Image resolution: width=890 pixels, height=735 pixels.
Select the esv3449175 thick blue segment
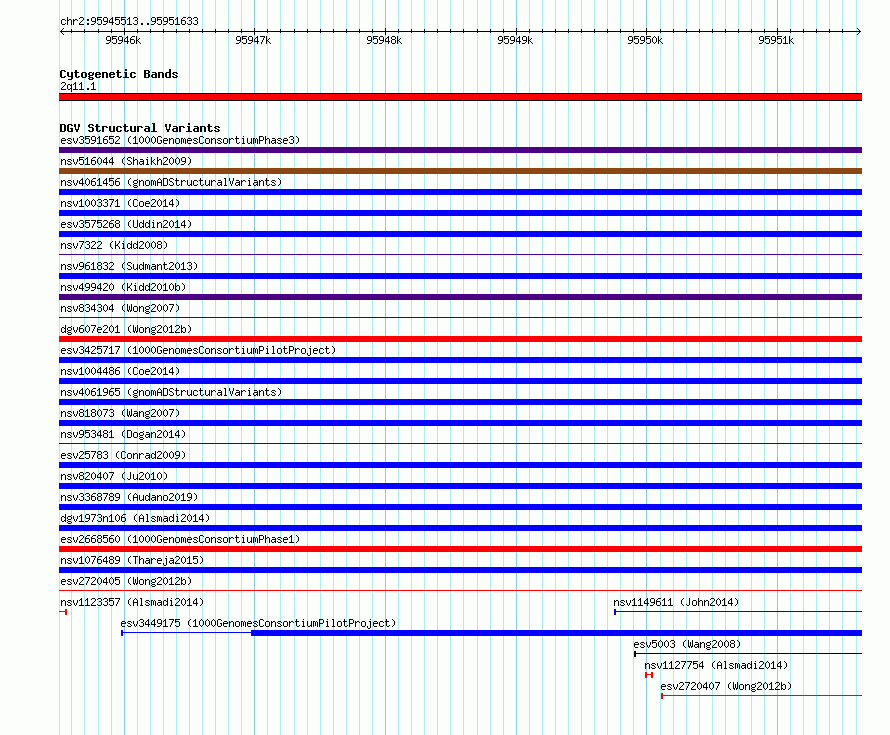(556, 633)
